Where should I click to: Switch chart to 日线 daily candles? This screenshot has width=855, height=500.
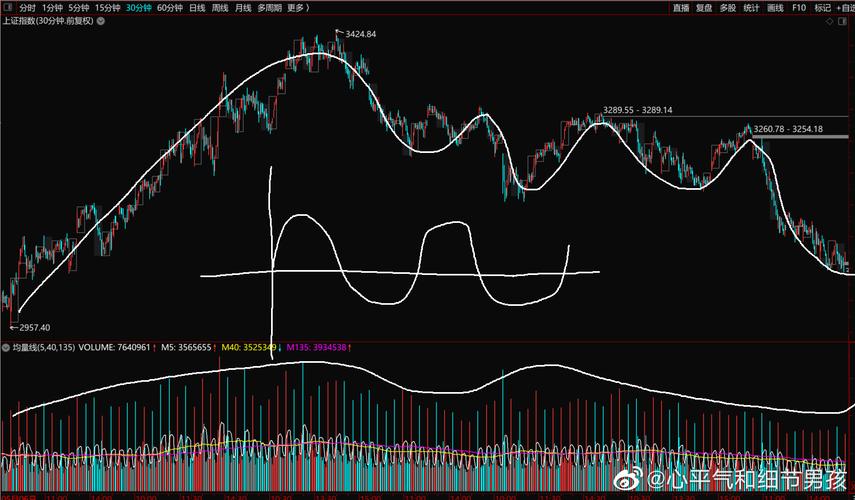(x=196, y=7)
